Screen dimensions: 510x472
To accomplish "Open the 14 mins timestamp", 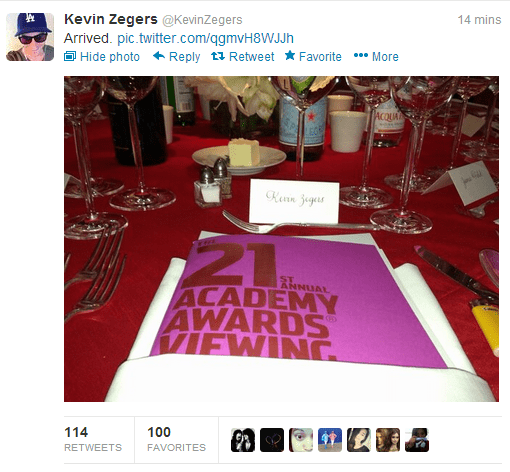I will coord(479,20).
